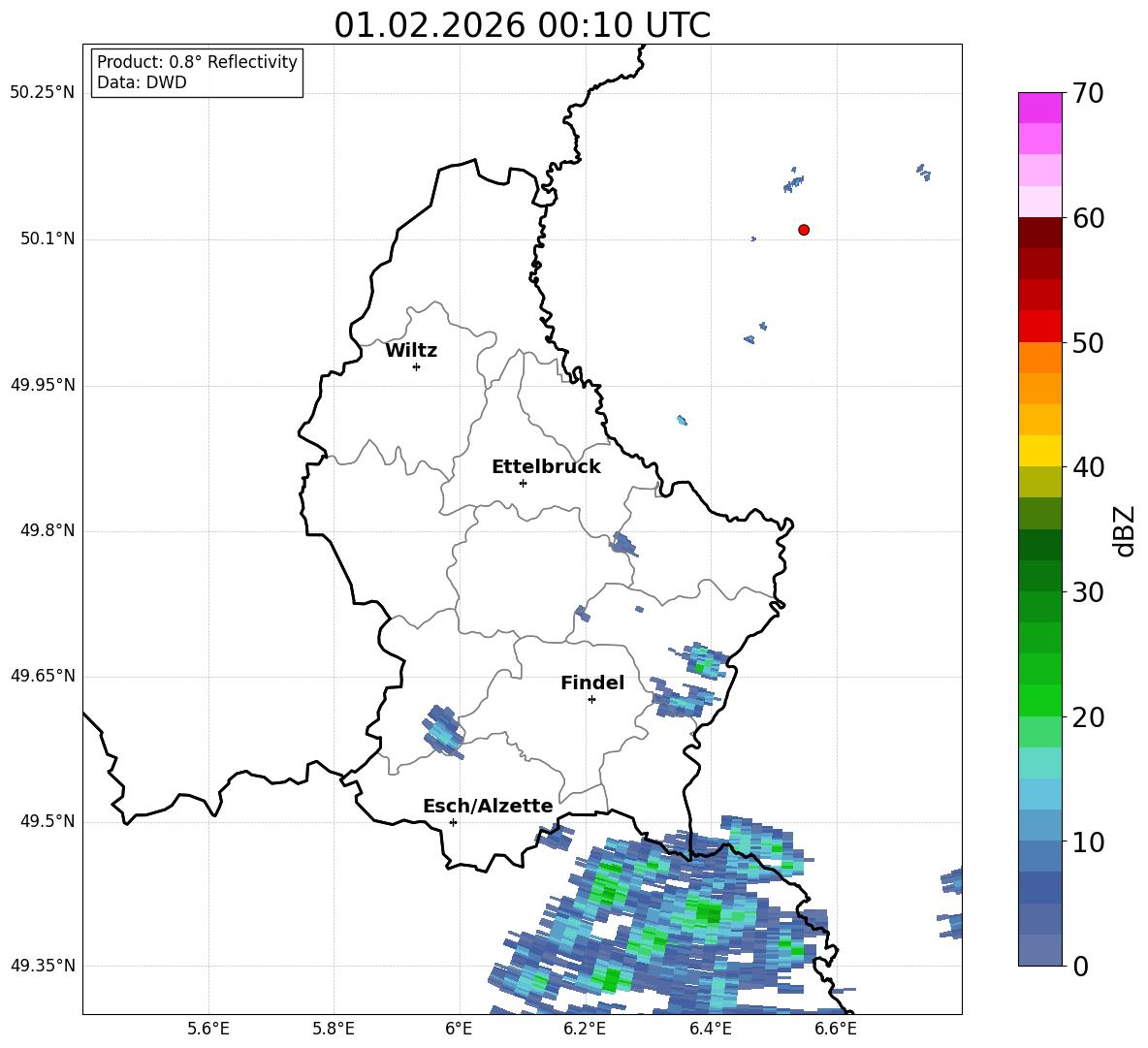Pick the yellow swatch just above 40 dBZ
Viewport: 1148px width, 1048px height.
click(1039, 451)
